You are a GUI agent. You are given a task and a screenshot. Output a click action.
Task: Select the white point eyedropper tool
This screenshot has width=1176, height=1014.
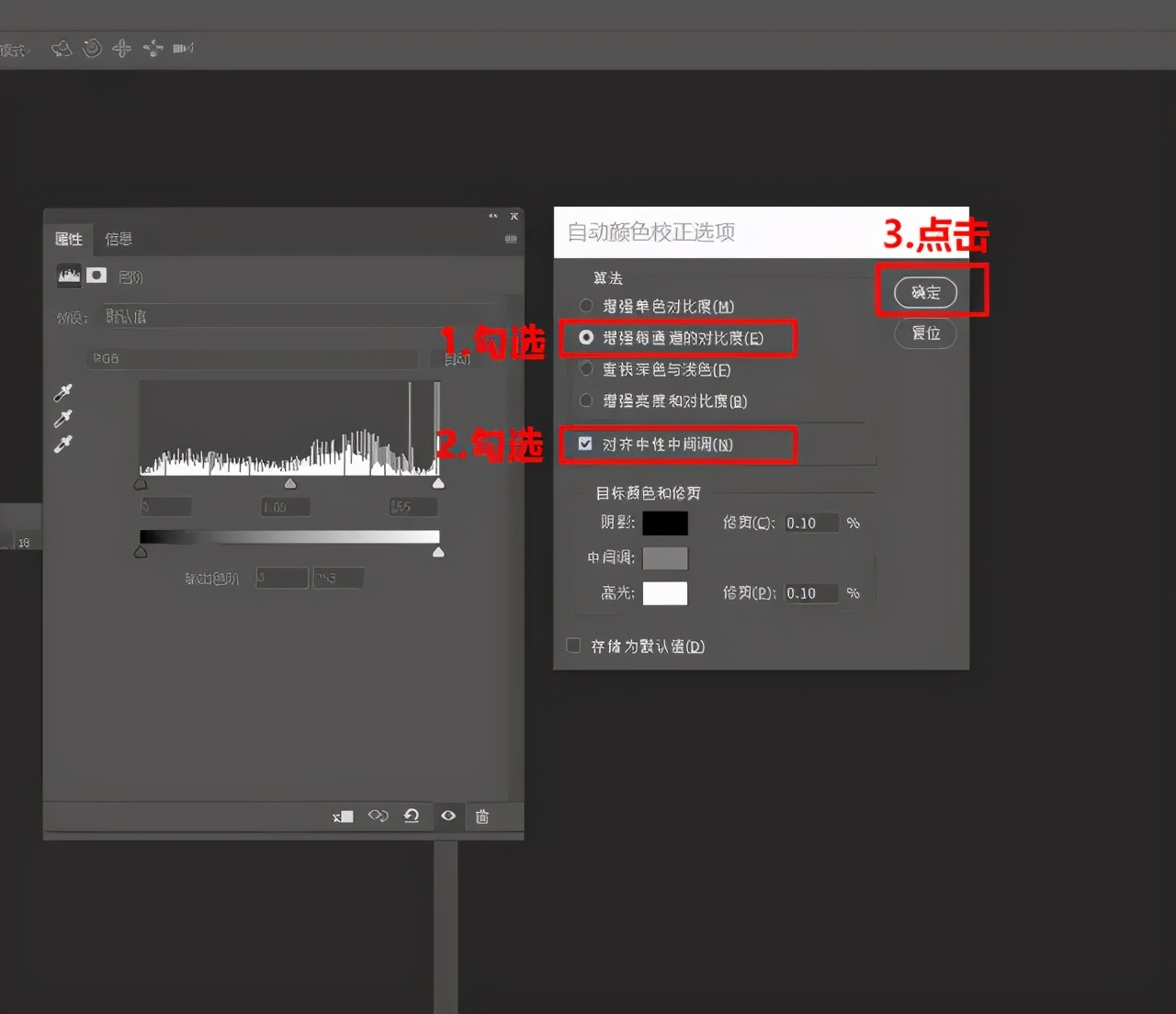62,445
